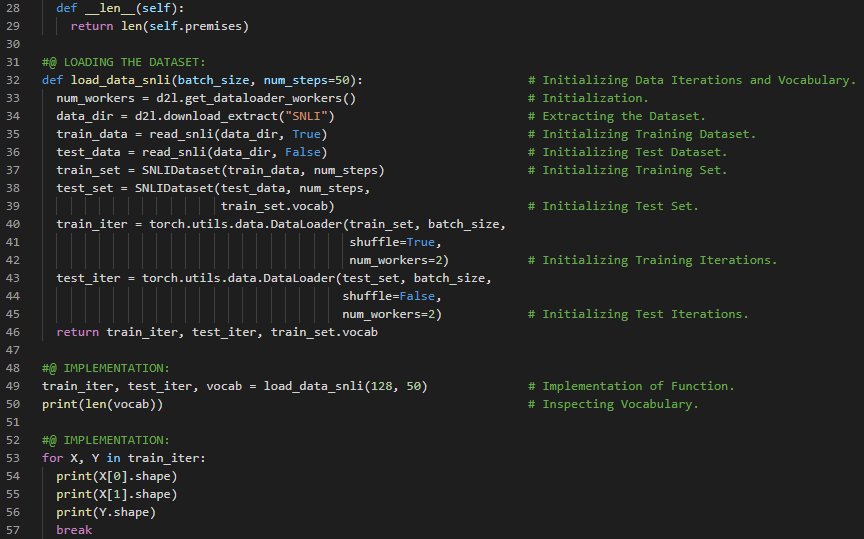Image resolution: width=864 pixels, height=539 pixels.
Task: Click line number 53 in the gutter
Action: tap(13, 458)
